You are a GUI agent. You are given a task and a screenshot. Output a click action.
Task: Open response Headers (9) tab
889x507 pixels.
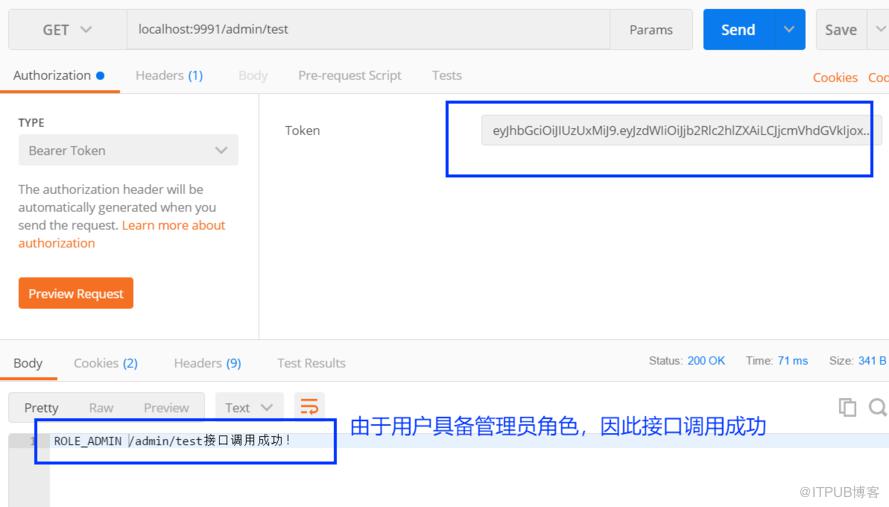208,363
